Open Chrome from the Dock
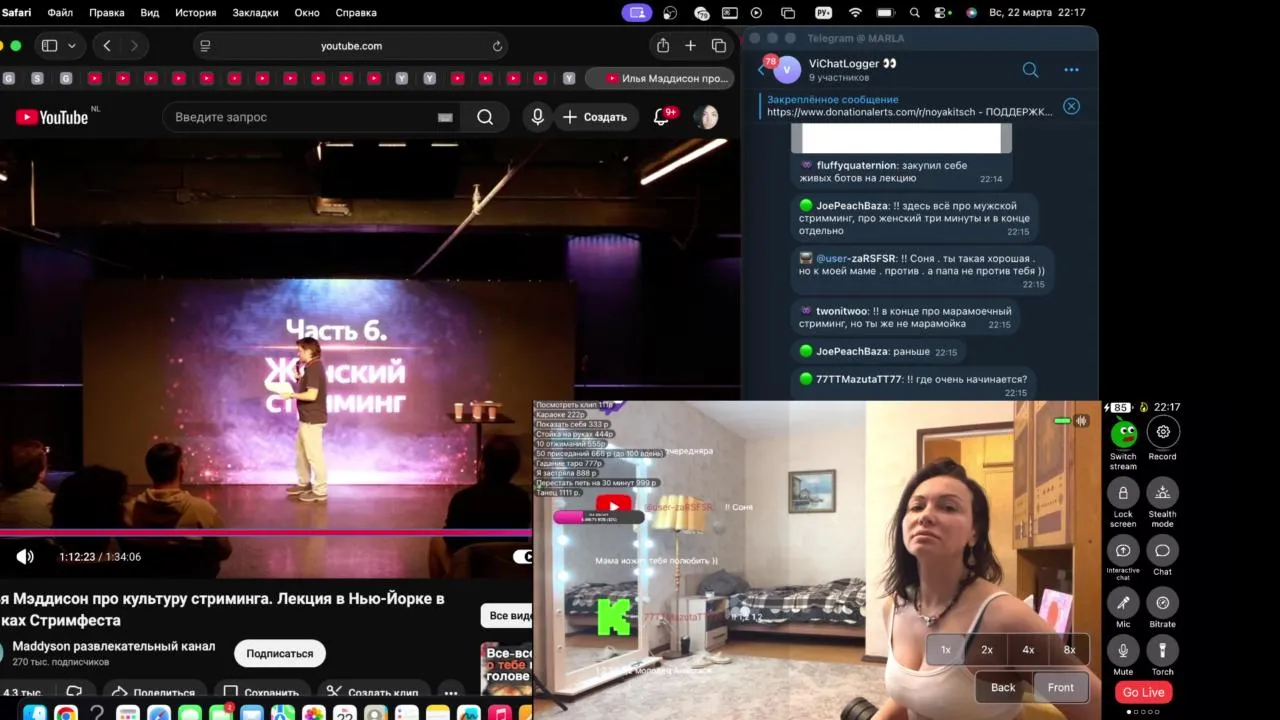 [x=66, y=713]
